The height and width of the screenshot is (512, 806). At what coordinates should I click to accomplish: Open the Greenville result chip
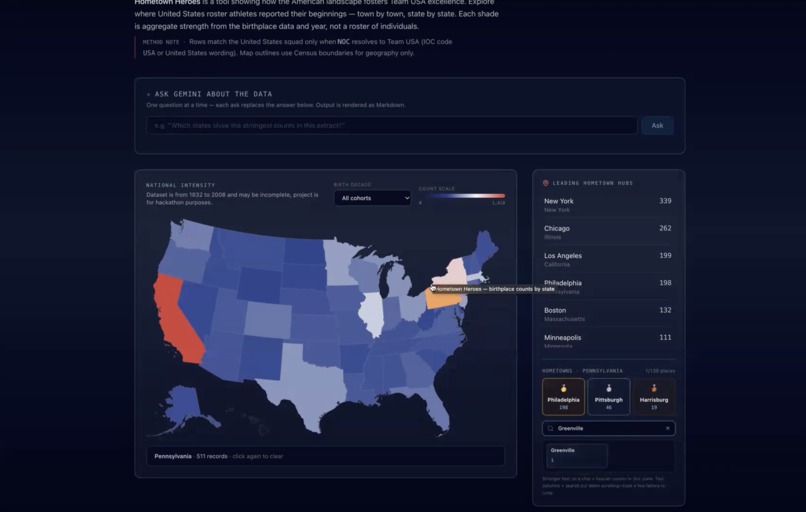click(x=577, y=455)
